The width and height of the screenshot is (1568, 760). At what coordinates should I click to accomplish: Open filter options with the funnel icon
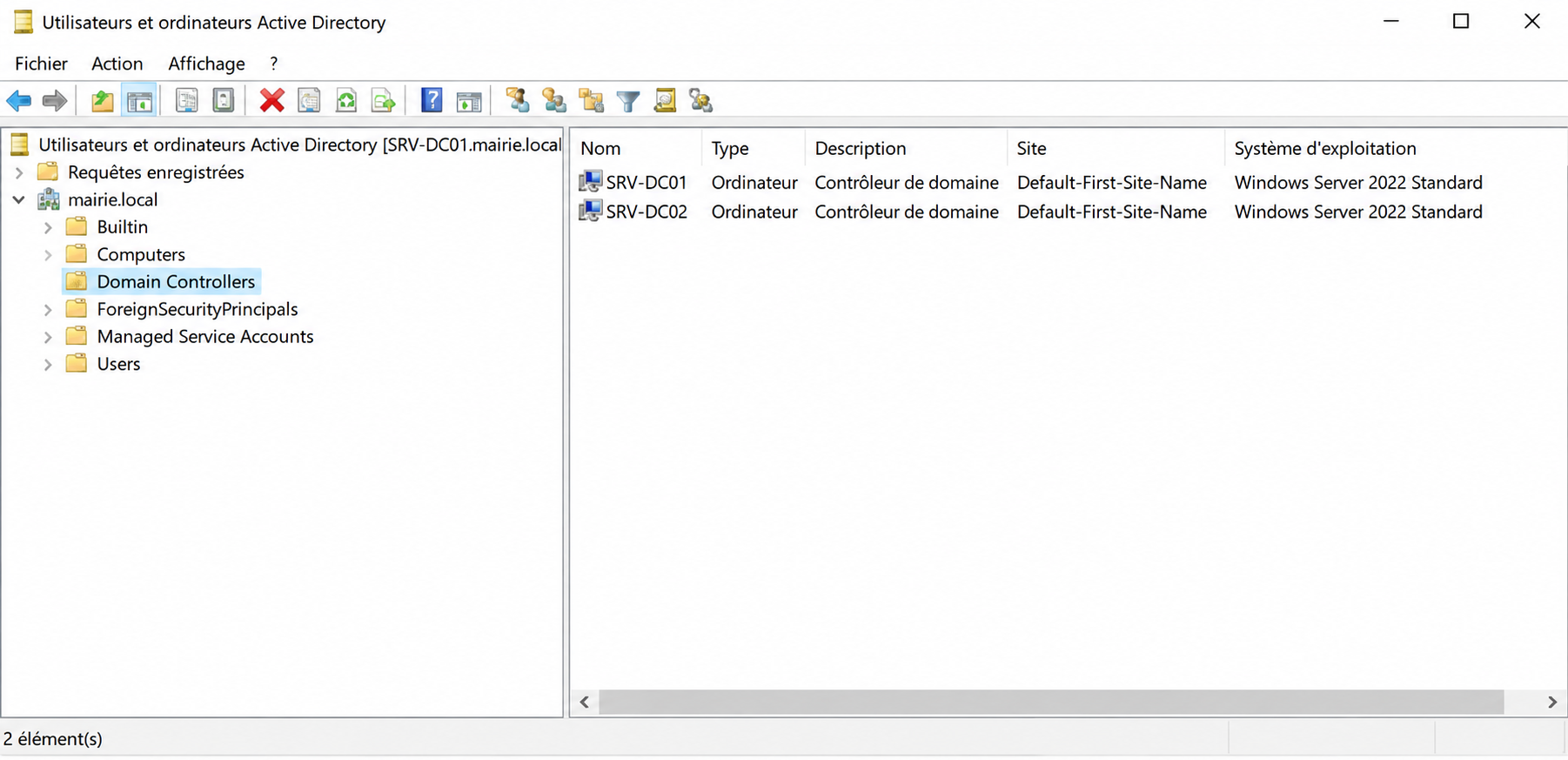tap(628, 101)
